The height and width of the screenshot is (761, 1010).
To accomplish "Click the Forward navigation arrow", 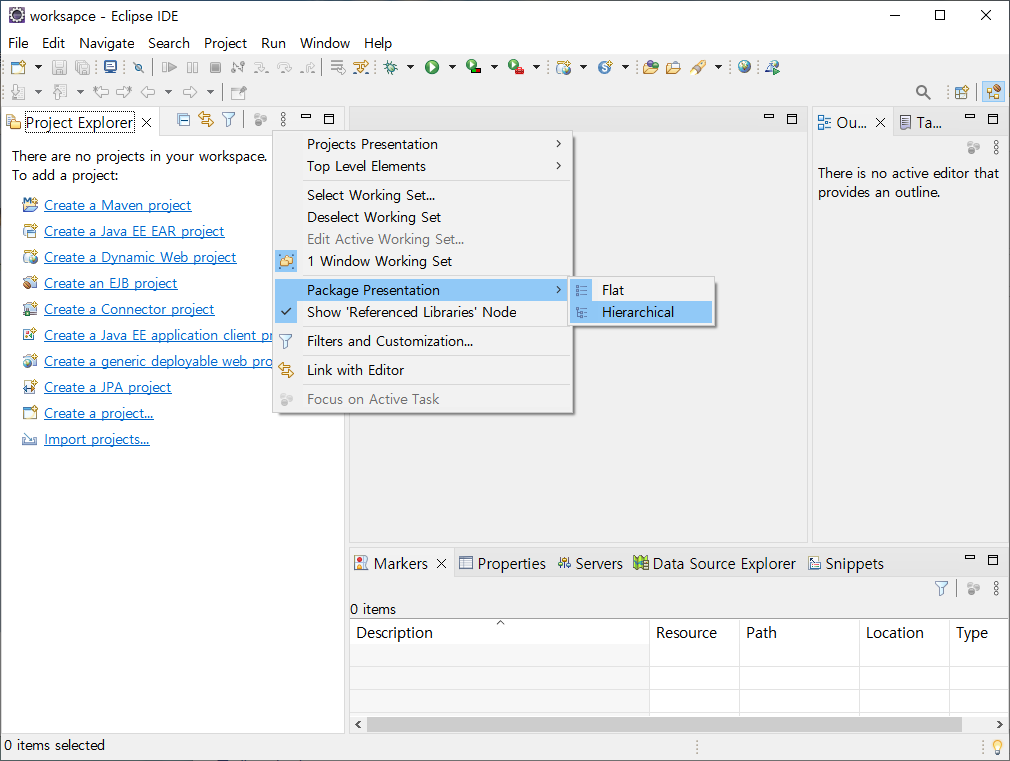I will click(x=190, y=92).
